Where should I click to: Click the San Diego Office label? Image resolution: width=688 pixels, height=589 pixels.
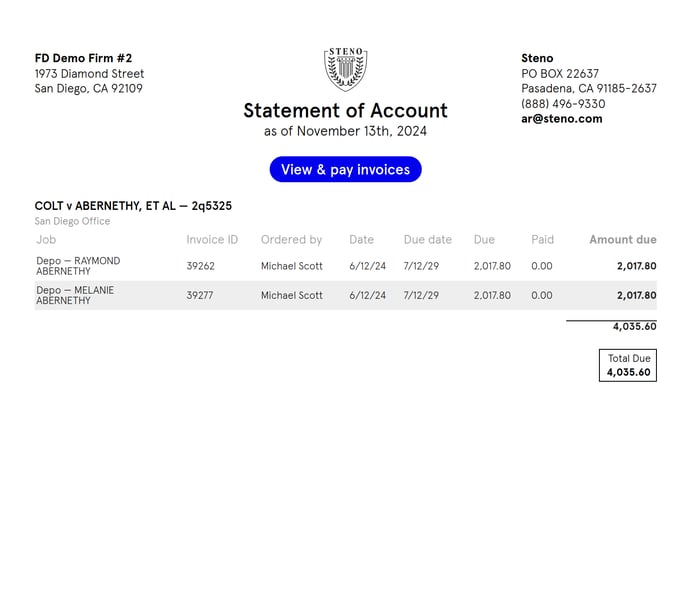[72, 222]
